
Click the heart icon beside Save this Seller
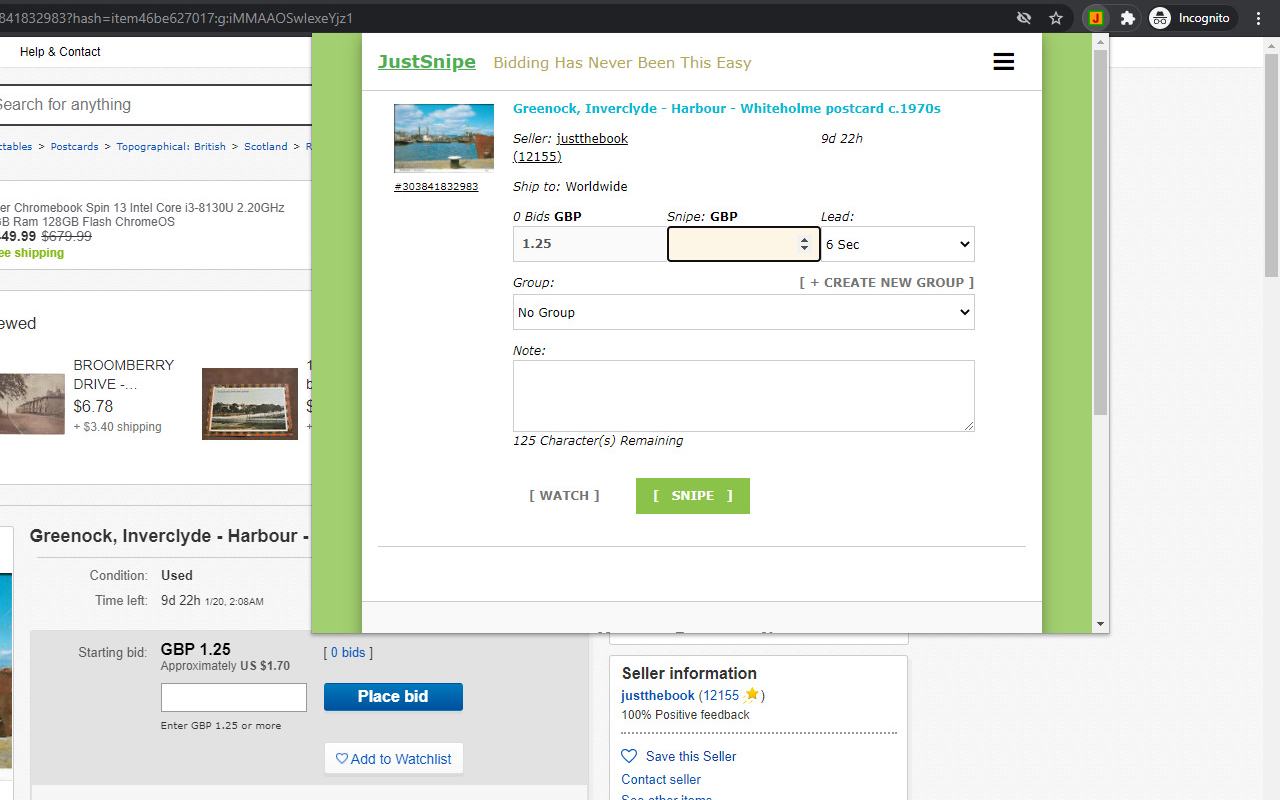click(629, 756)
